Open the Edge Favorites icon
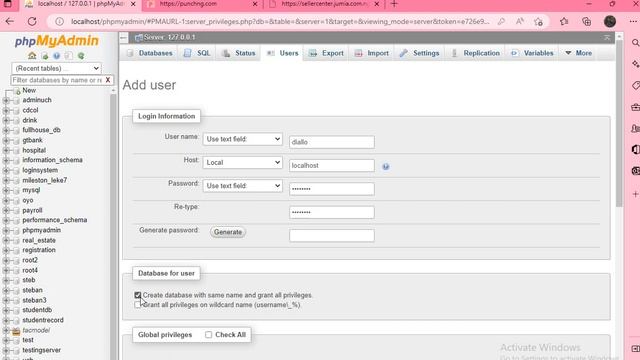 click(564, 22)
